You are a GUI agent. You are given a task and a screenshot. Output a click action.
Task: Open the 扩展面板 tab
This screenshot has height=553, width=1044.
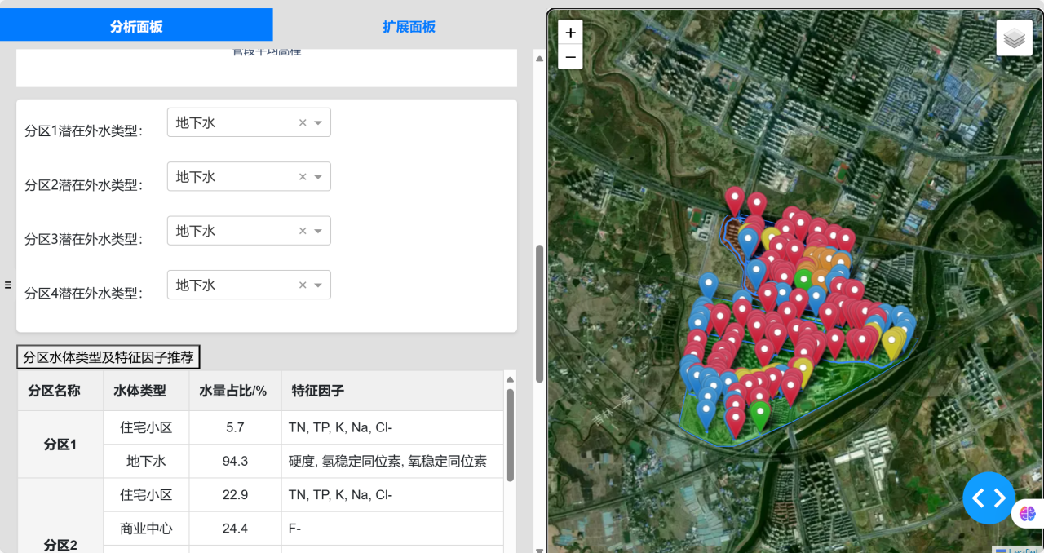click(409, 27)
